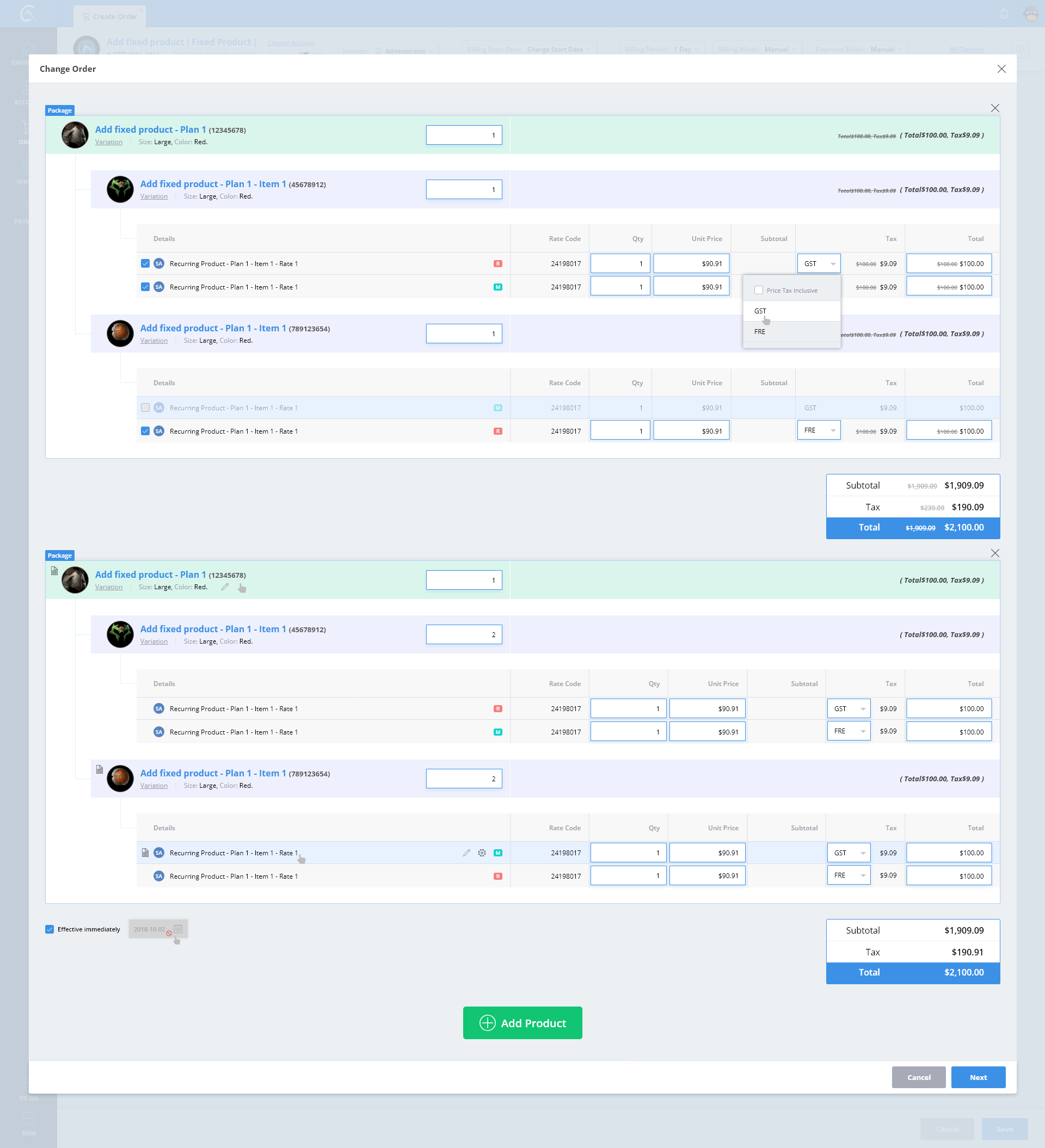
Task: Uncheck the Effective immediately checkbox
Action: [50, 929]
